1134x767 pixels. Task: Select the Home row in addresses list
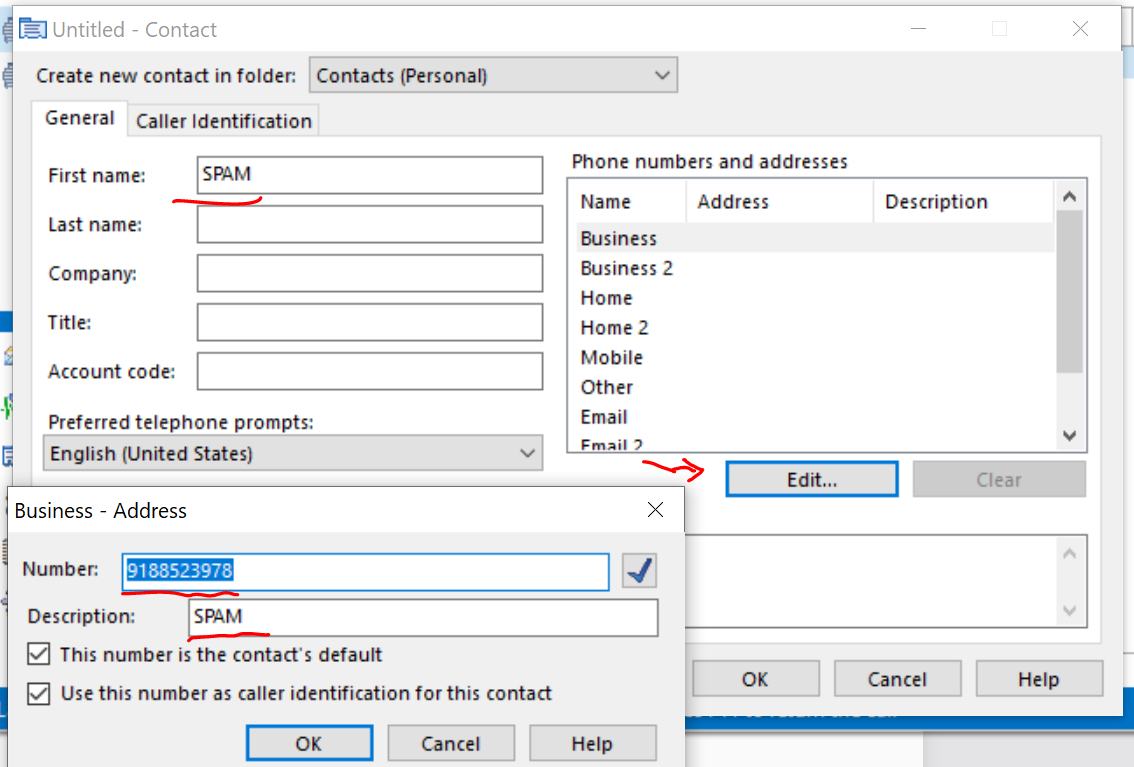[606, 298]
